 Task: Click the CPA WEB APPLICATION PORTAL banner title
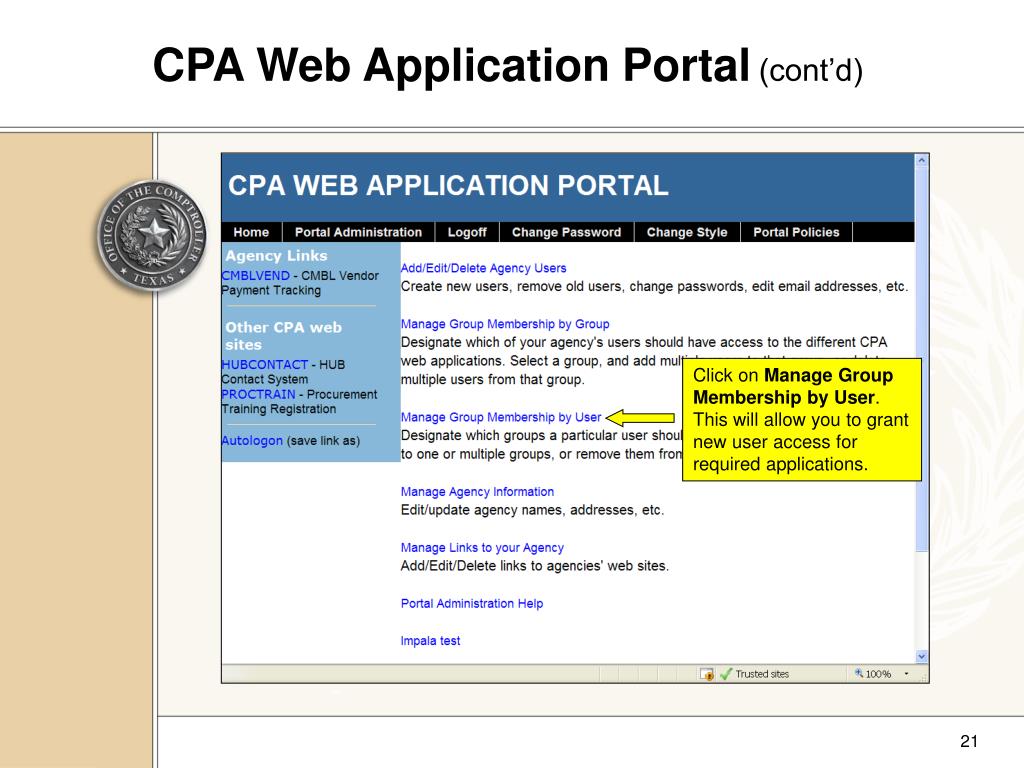pyautogui.click(x=448, y=185)
